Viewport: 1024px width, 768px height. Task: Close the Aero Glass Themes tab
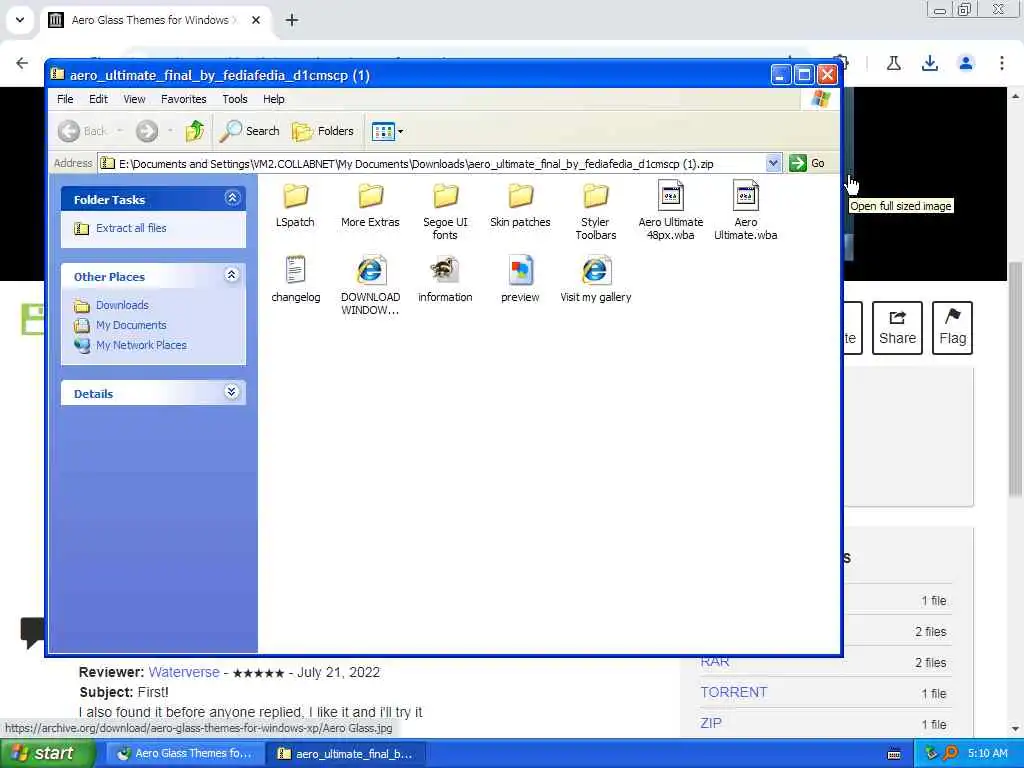tap(256, 20)
